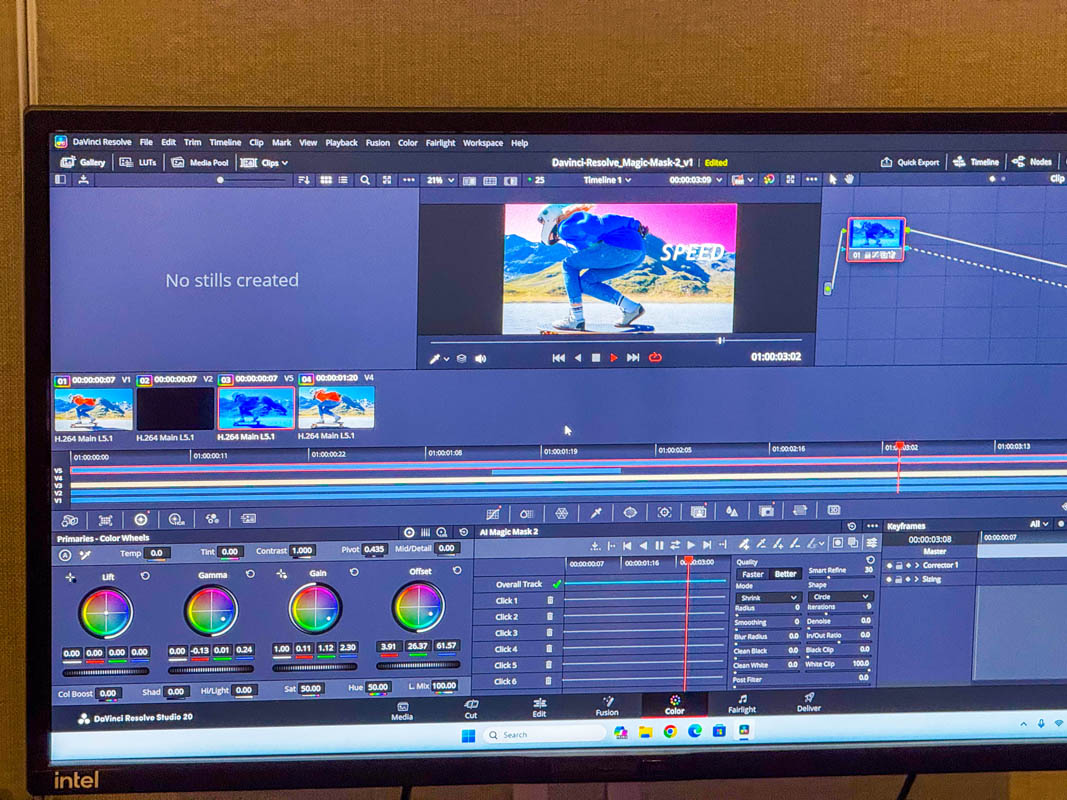Pick black point for Lift wheel
Screen dimensions: 1067x800
click(x=71, y=578)
